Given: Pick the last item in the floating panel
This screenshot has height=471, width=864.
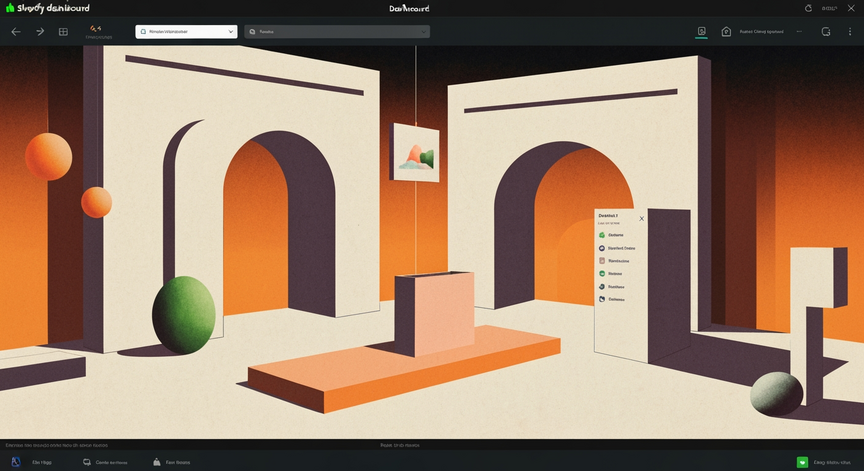Looking at the screenshot, I should pyautogui.click(x=612, y=300).
